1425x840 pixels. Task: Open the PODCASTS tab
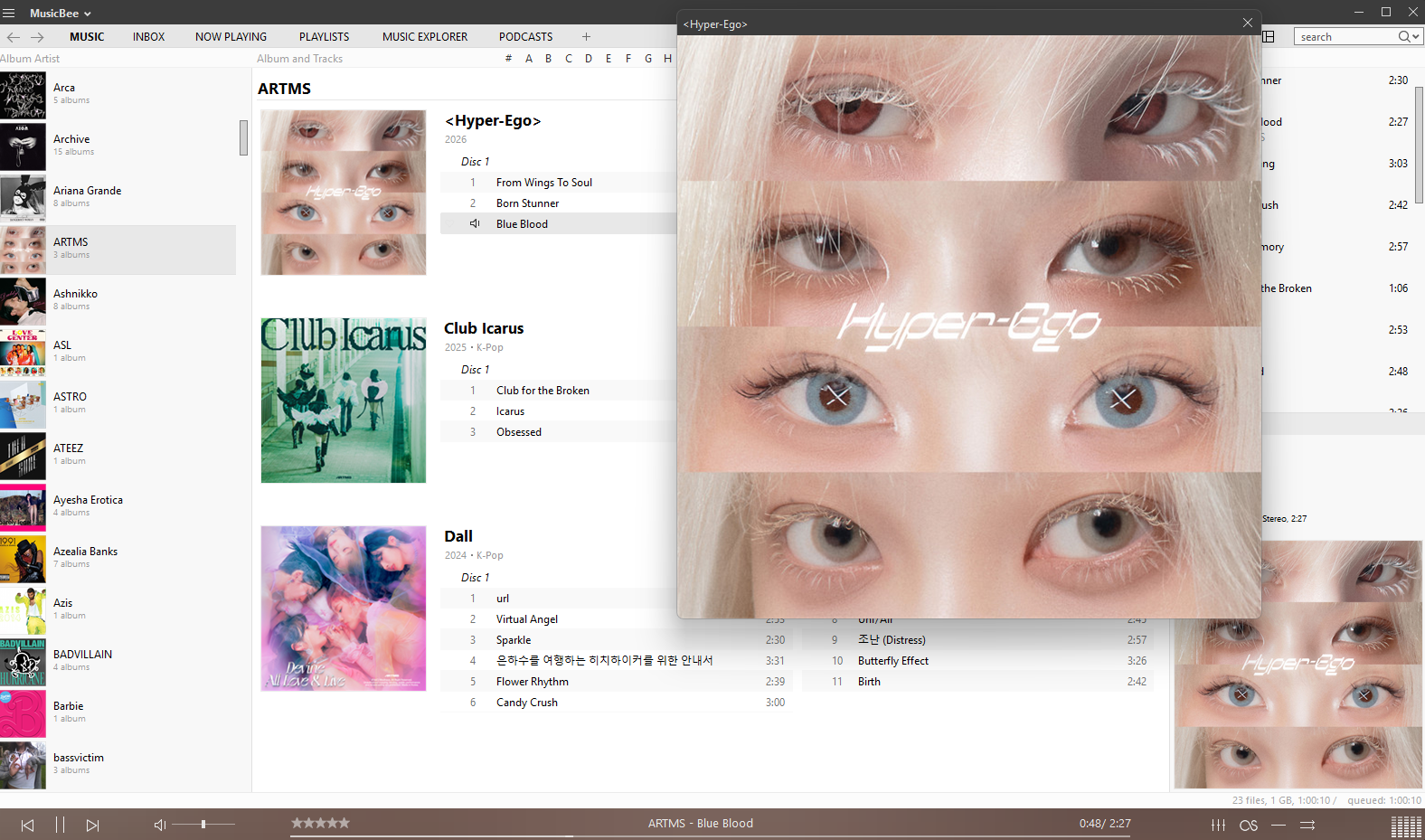coord(525,37)
